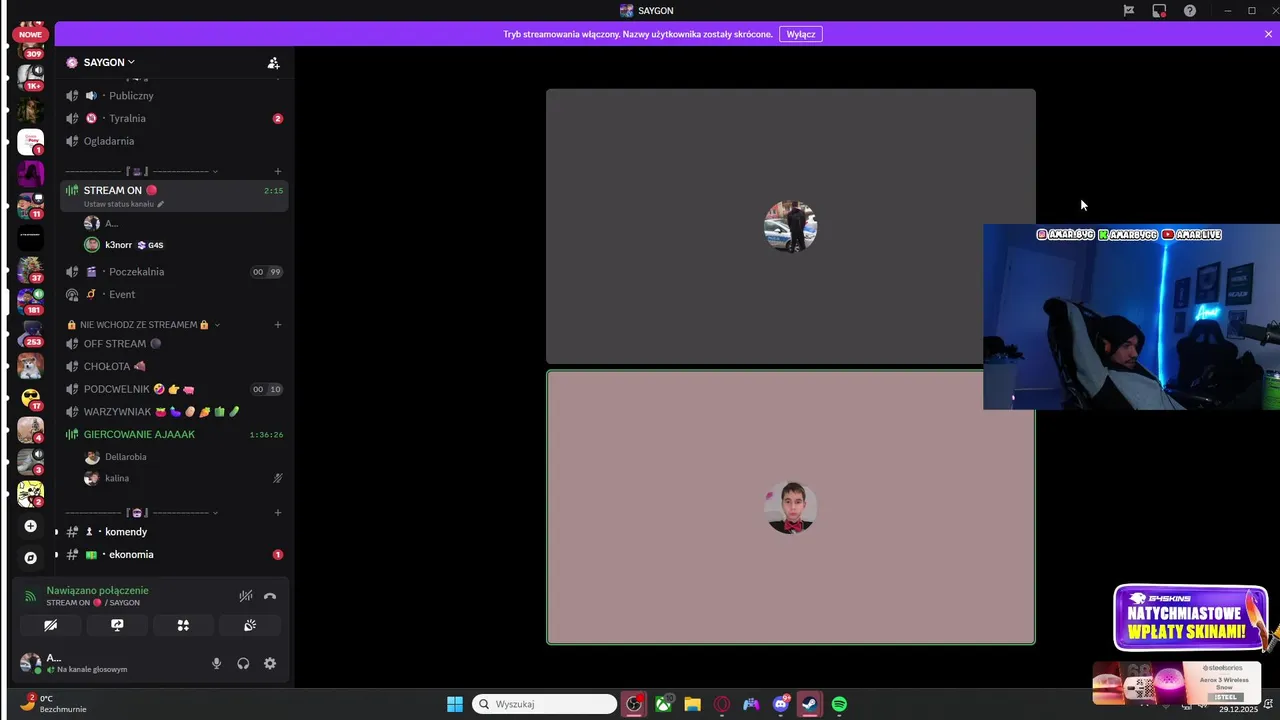Join the PODCWELNIK voice channel
The height and width of the screenshot is (720, 1280).
click(174, 389)
